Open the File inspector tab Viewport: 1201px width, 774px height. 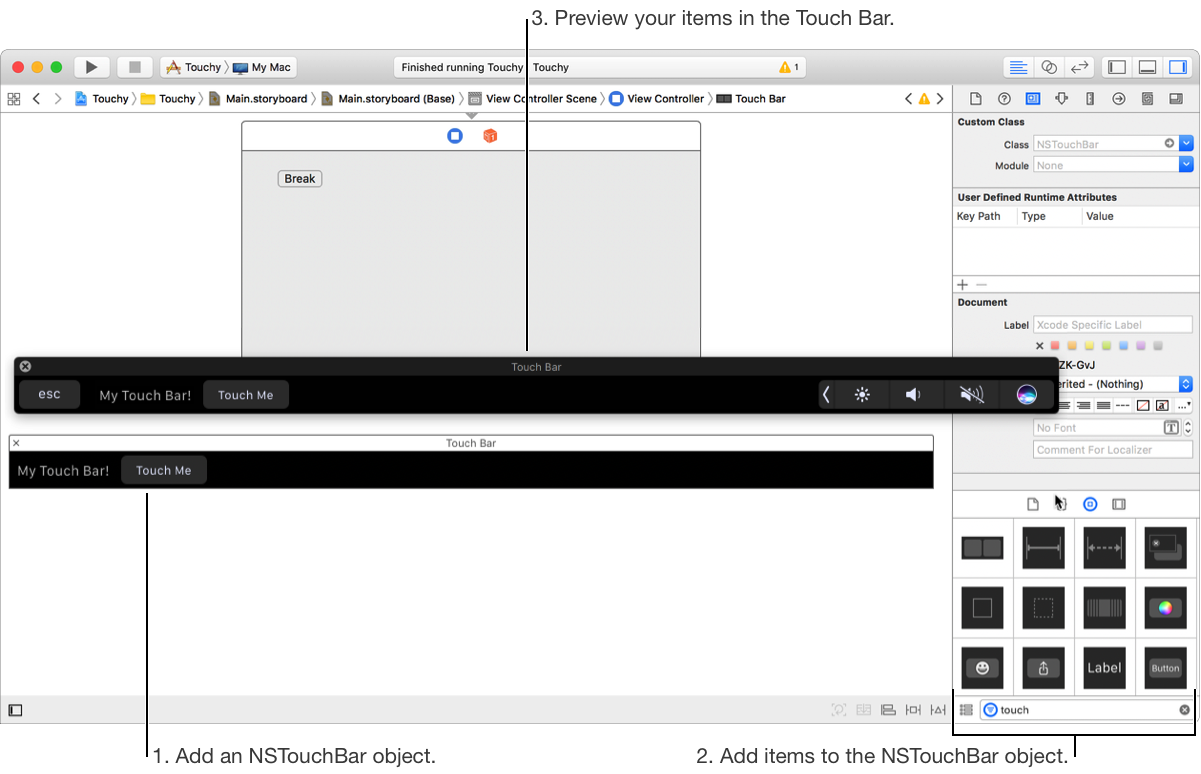(x=976, y=99)
